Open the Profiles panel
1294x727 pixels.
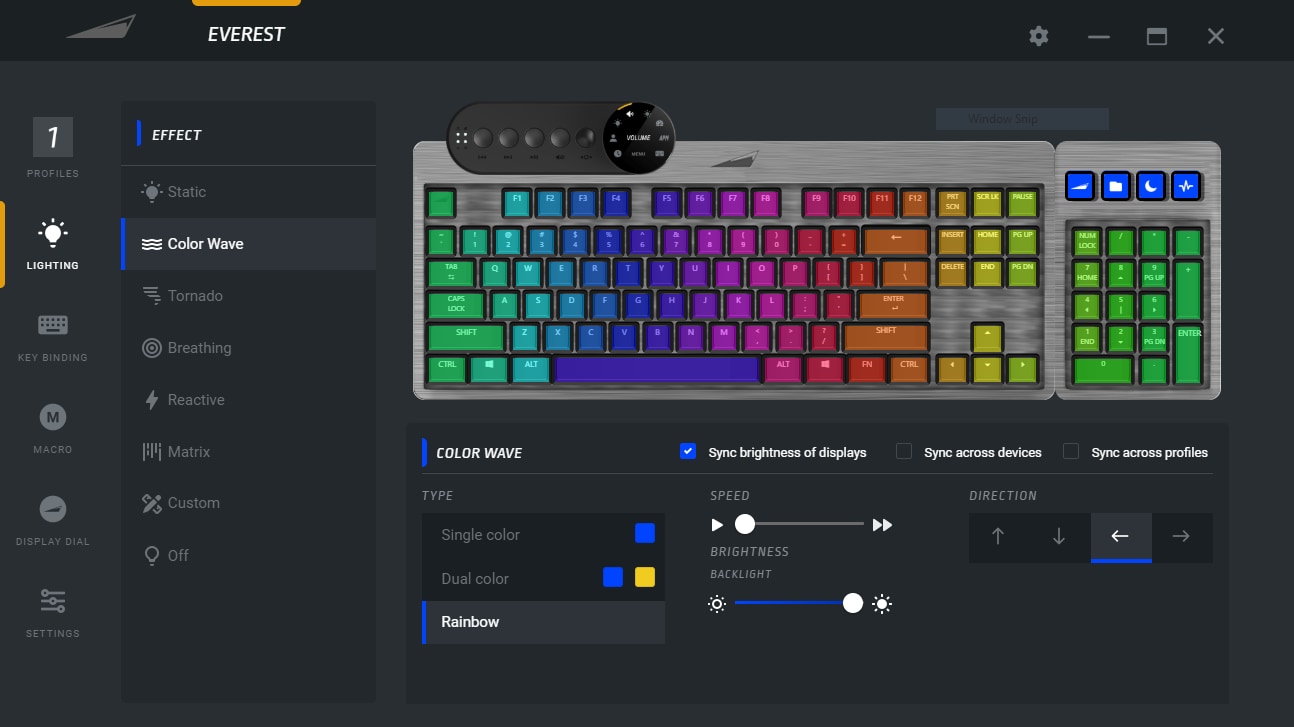pos(52,148)
